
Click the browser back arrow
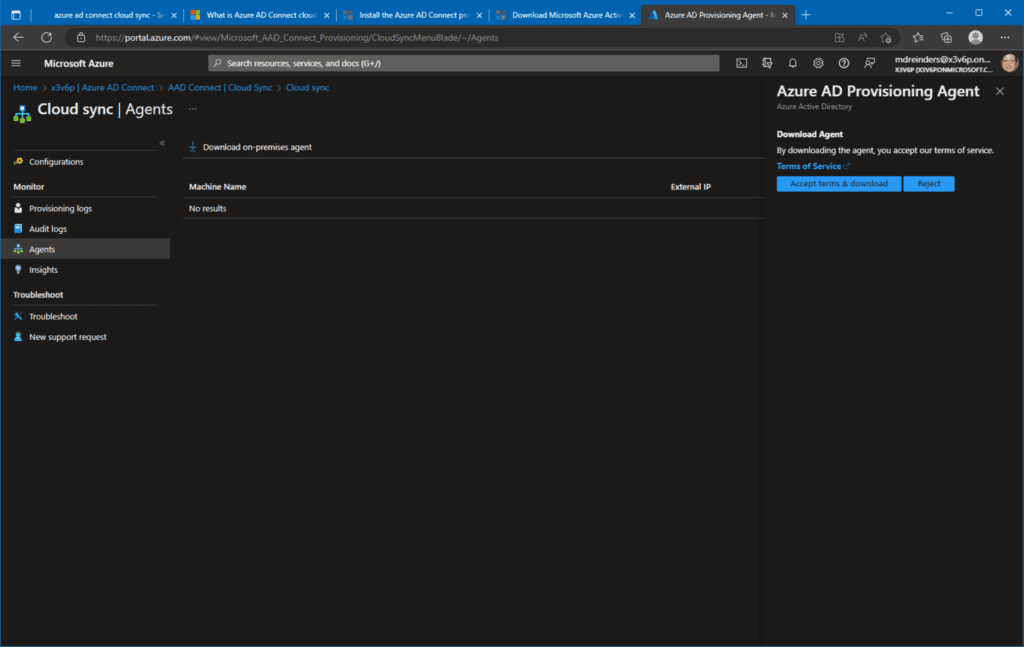(x=18, y=37)
